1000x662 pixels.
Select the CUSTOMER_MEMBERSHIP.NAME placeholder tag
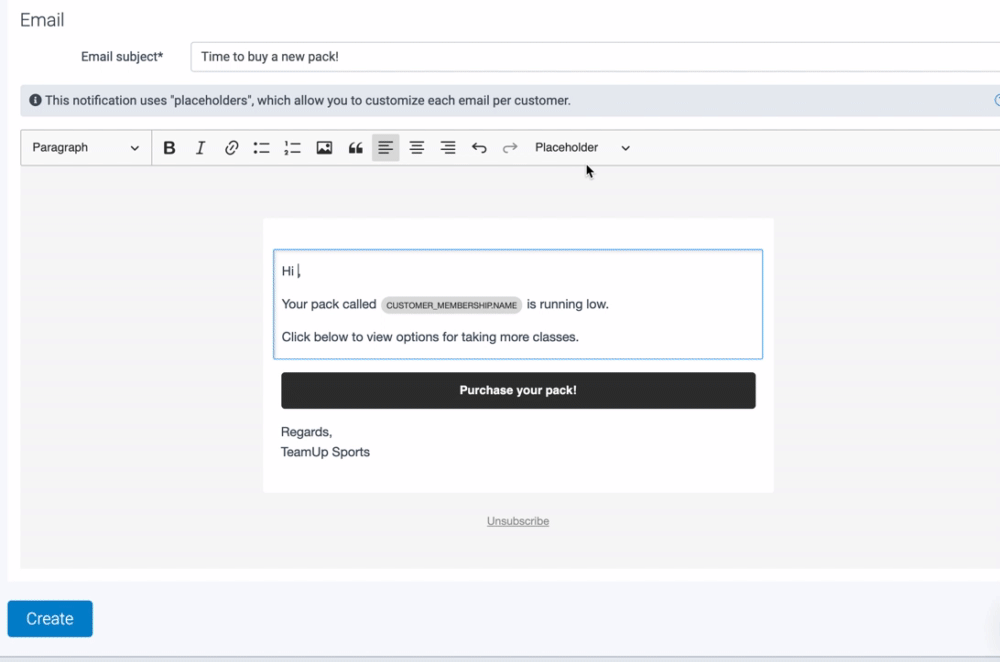[x=452, y=305]
